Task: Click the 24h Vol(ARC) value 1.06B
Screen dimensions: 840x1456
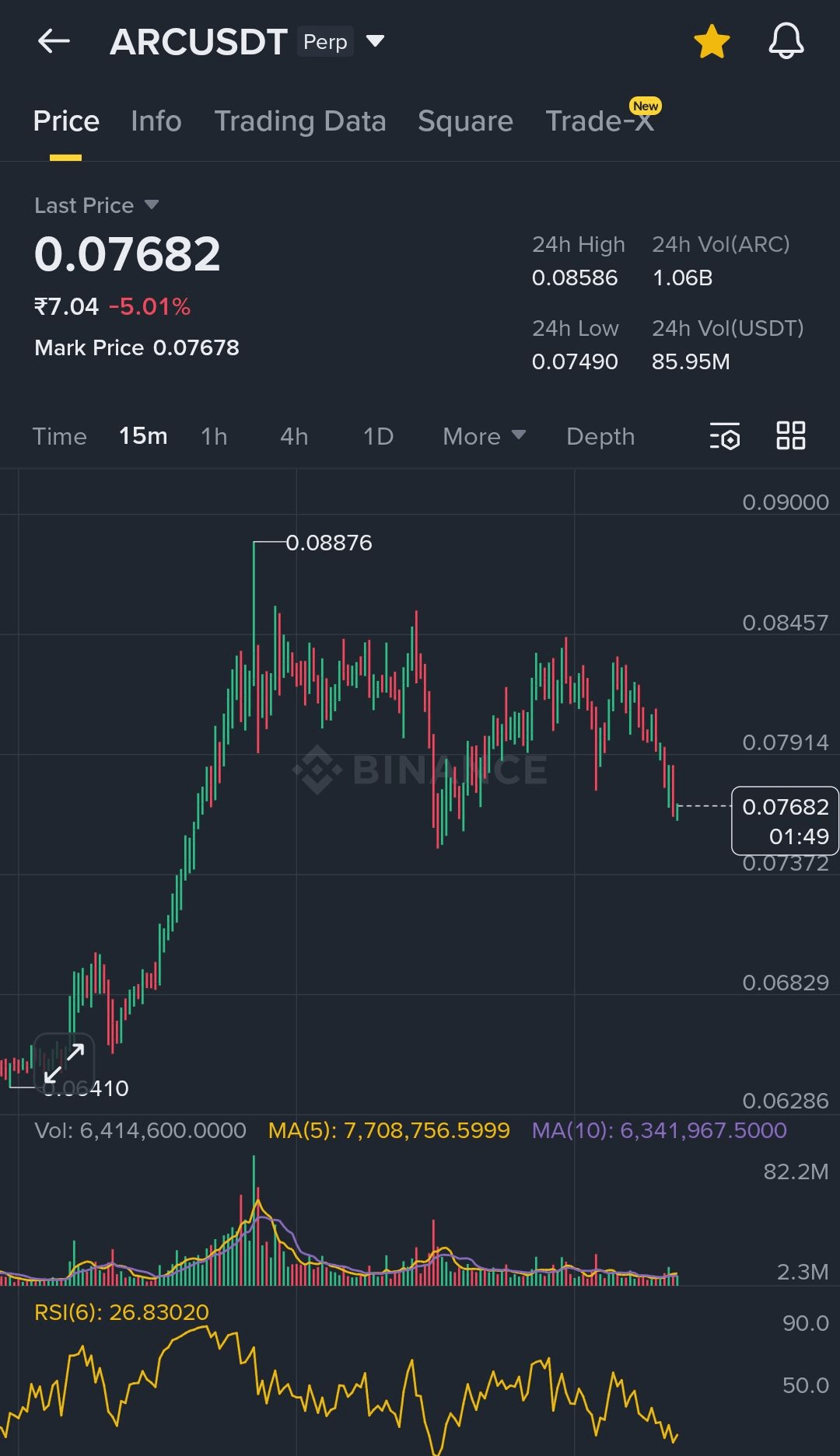Action: click(x=682, y=278)
